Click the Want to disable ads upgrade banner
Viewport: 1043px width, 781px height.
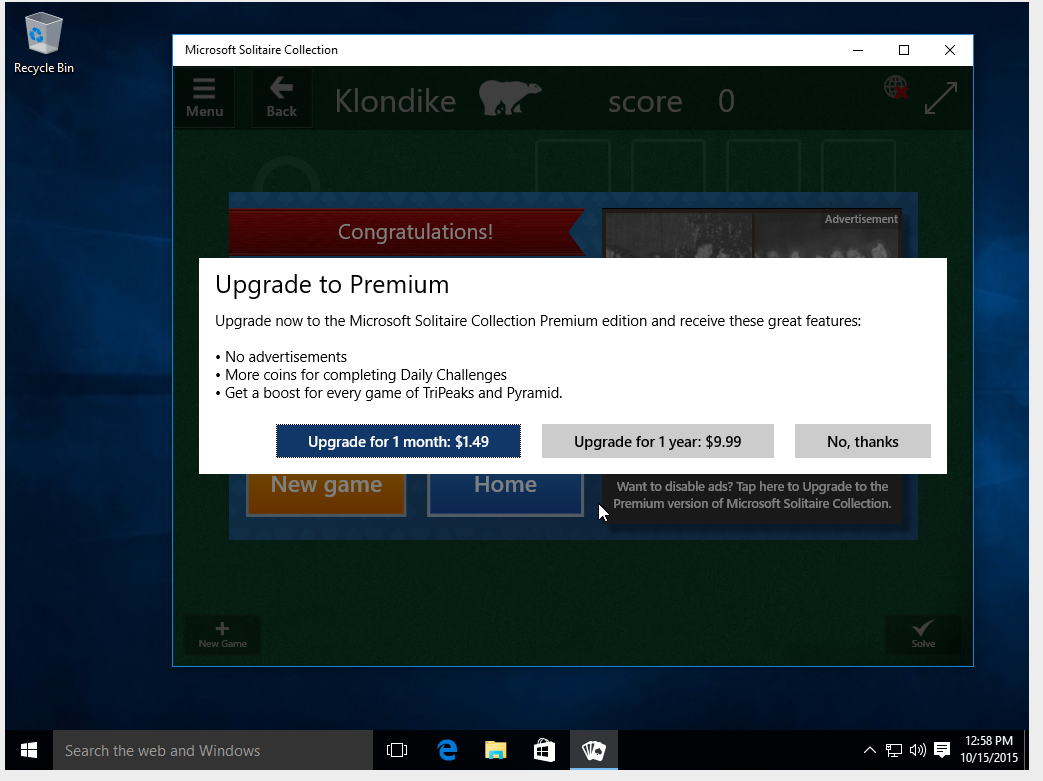[x=752, y=495]
